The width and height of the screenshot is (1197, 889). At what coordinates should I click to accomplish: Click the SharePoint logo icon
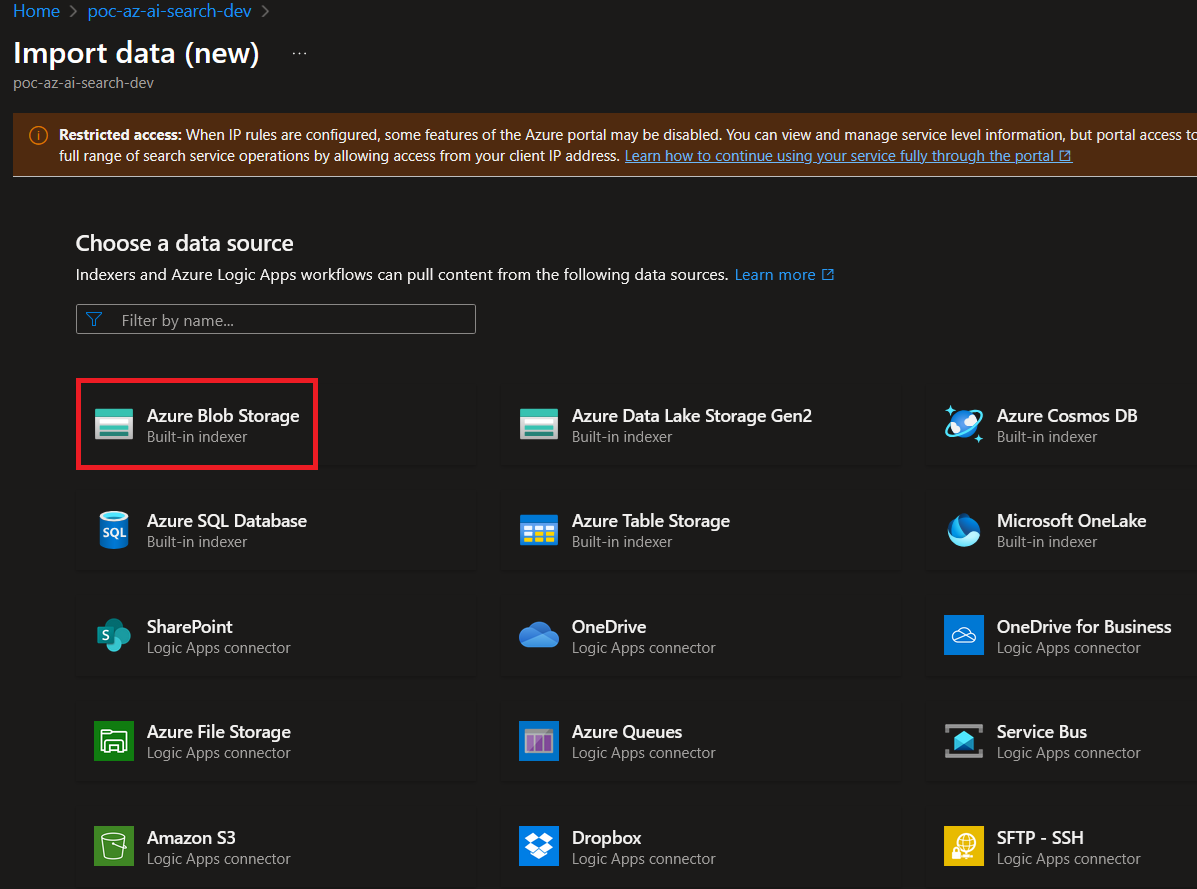[x=114, y=635]
